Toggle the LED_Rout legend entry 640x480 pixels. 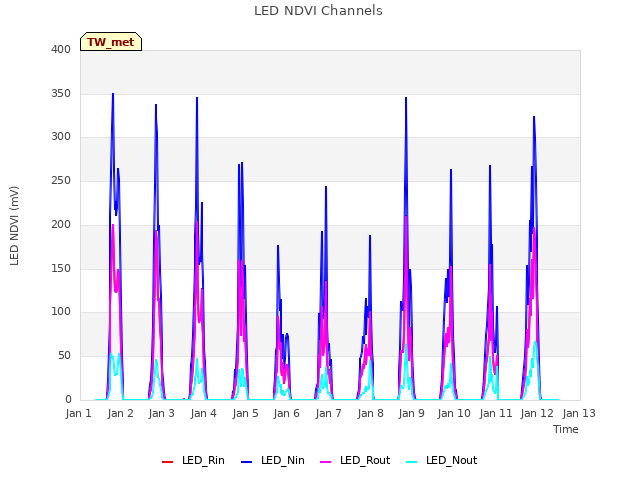pos(355,460)
